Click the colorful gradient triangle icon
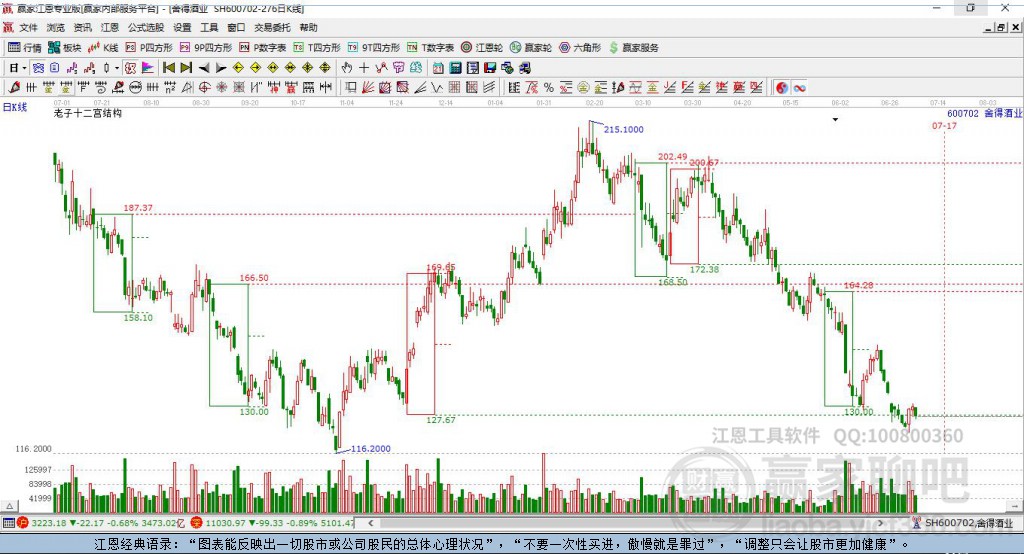Image resolution: width=1024 pixels, height=554 pixels. point(148,68)
